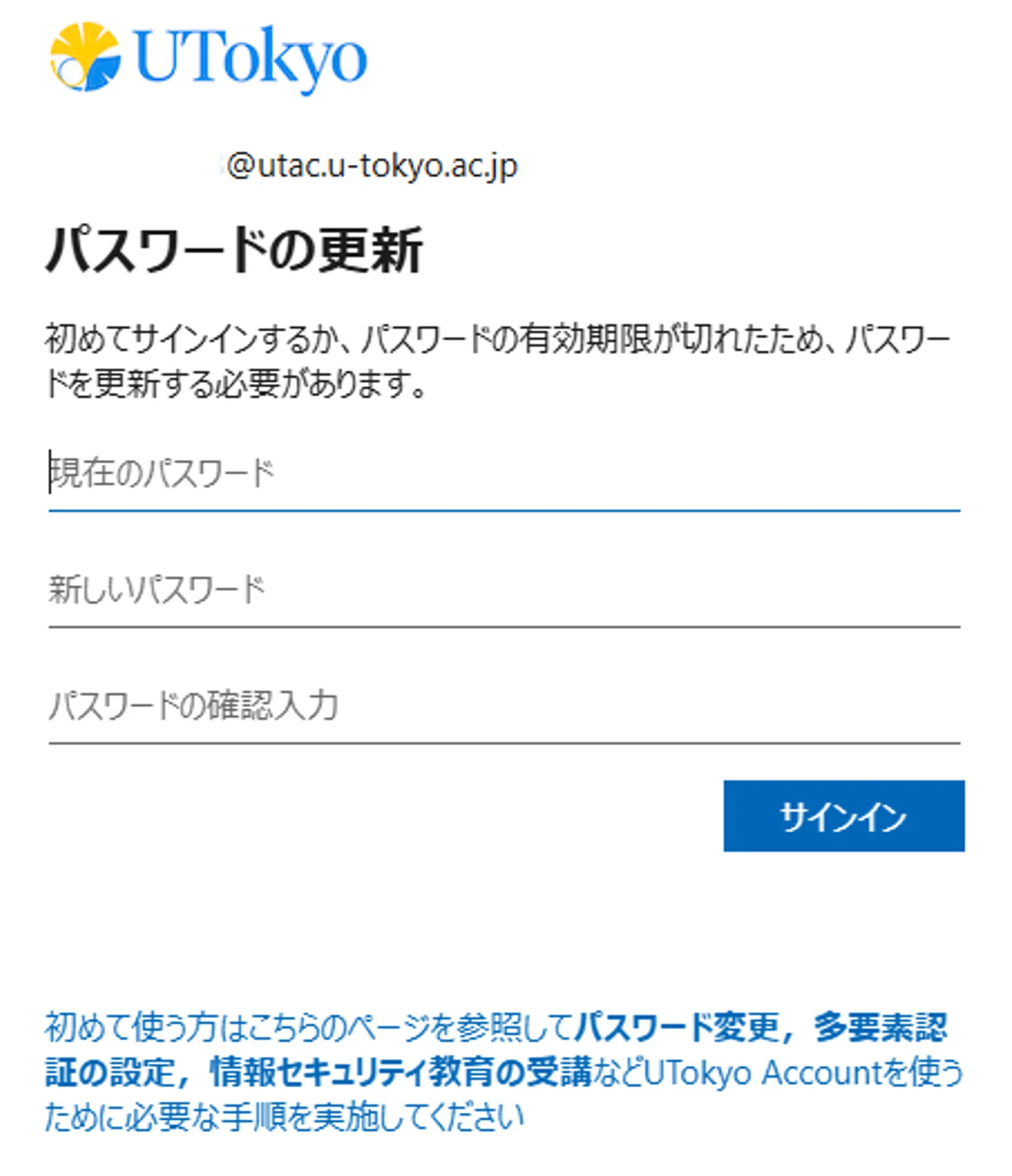Viewport: 1012px width, 1176px height.
Task: Click the hidden username area before @utac
Action: (x=135, y=166)
